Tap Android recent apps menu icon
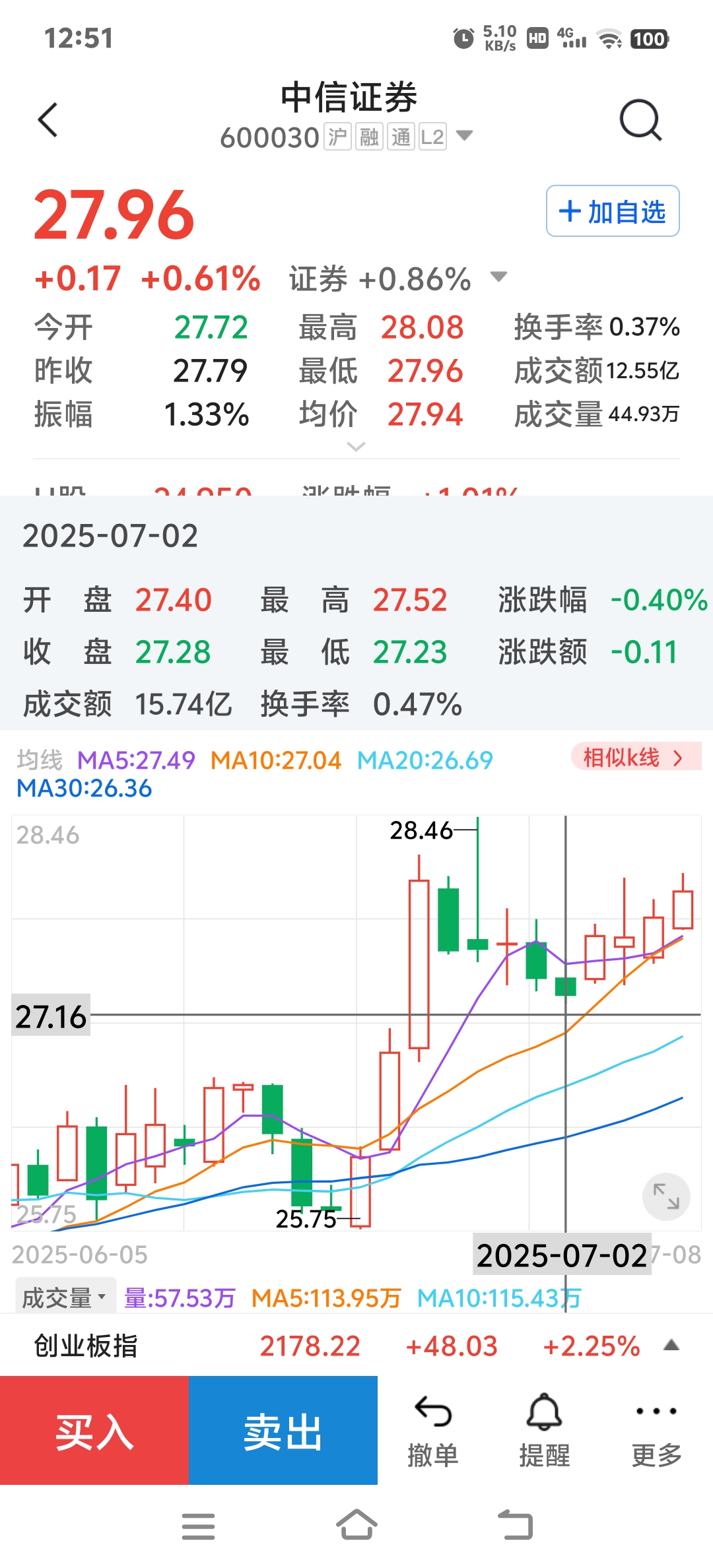The height and width of the screenshot is (1568, 713). coord(198,1526)
